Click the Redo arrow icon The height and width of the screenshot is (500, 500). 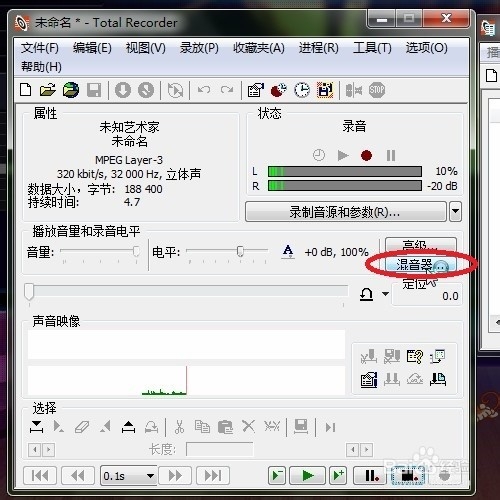coord(227,90)
